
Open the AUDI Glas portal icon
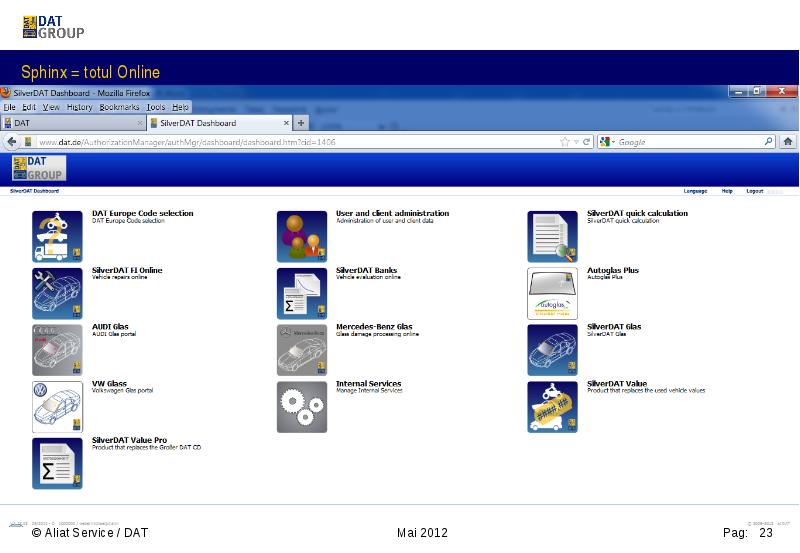[57, 350]
